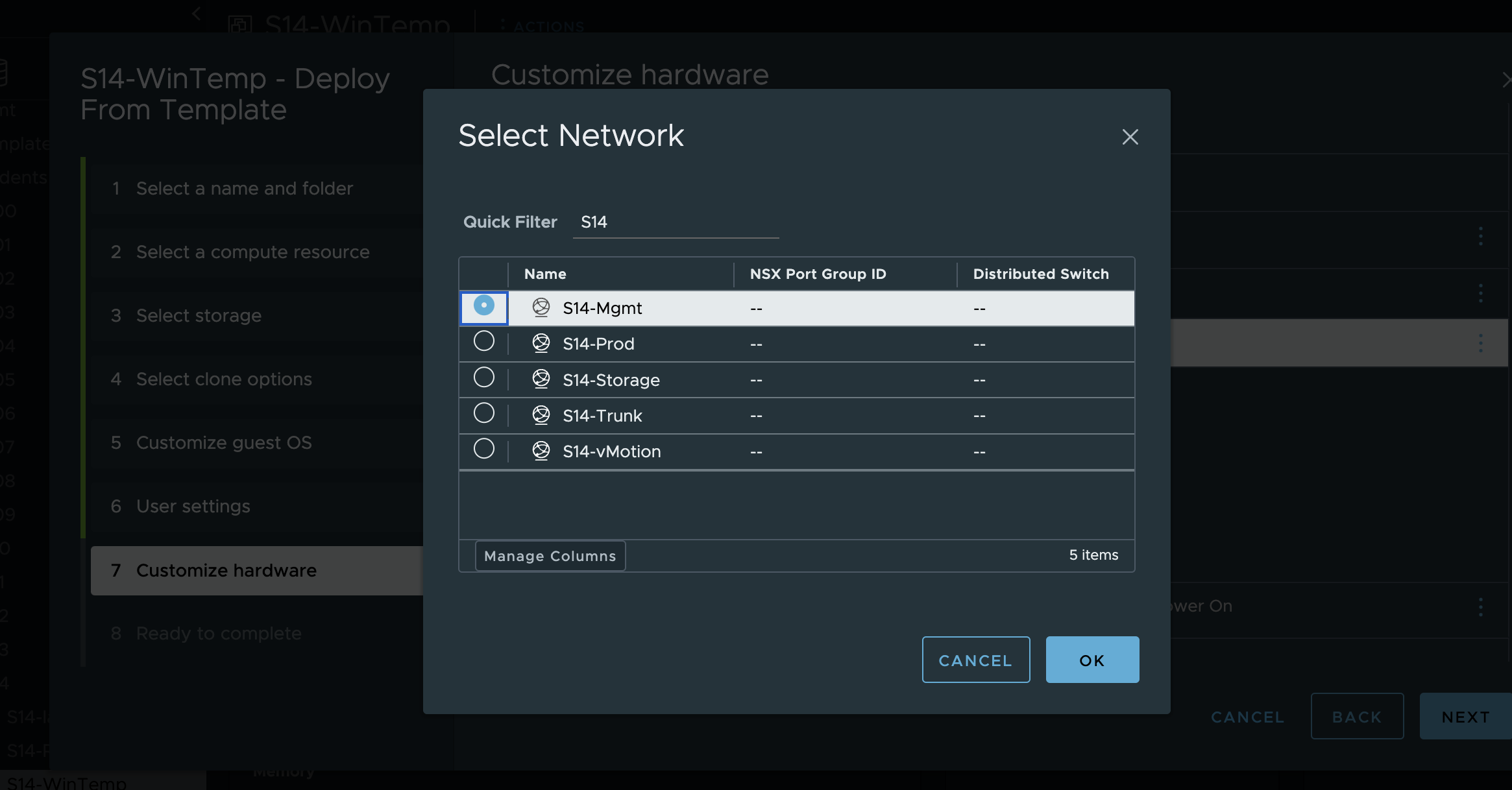The width and height of the screenshot is (1512, 790).
Task: Sort by the Name column header
Action: pyautogui.click(x=545, y=274)
